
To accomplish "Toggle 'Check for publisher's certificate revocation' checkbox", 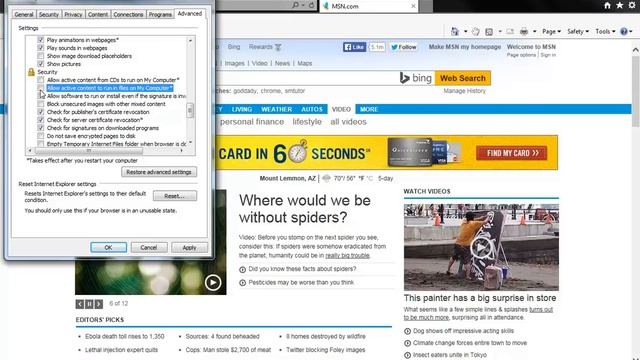I will (40, 112).
